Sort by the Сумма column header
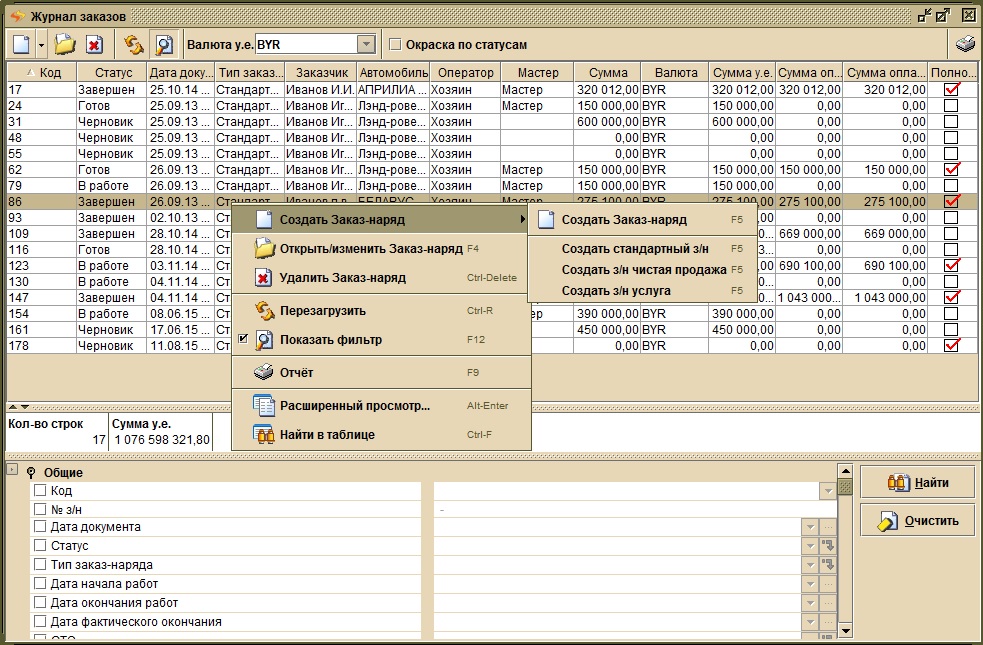 pos(607,73)
